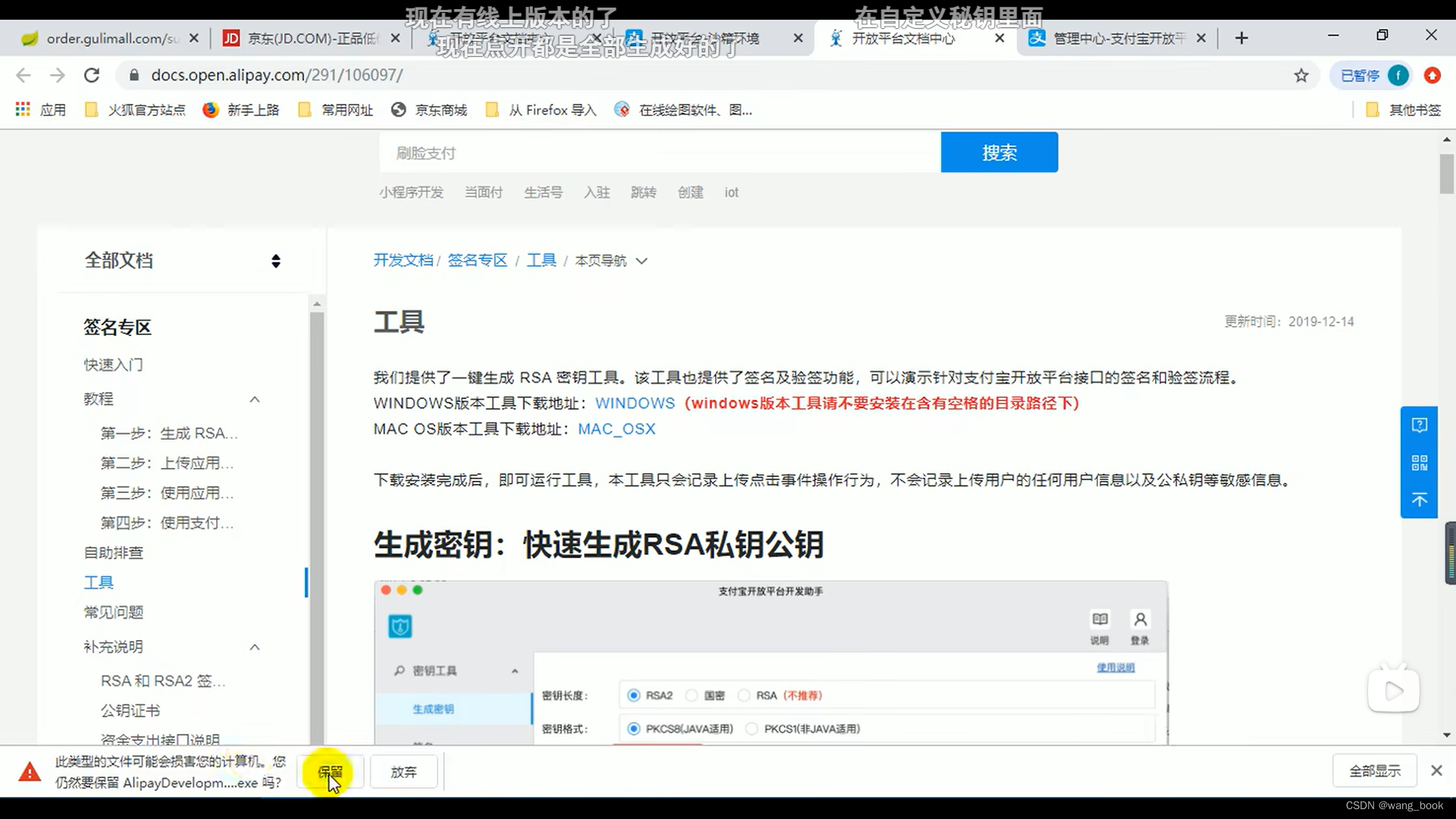
Task: Reload the page with the refresh icon
Action: pos(92,75)
